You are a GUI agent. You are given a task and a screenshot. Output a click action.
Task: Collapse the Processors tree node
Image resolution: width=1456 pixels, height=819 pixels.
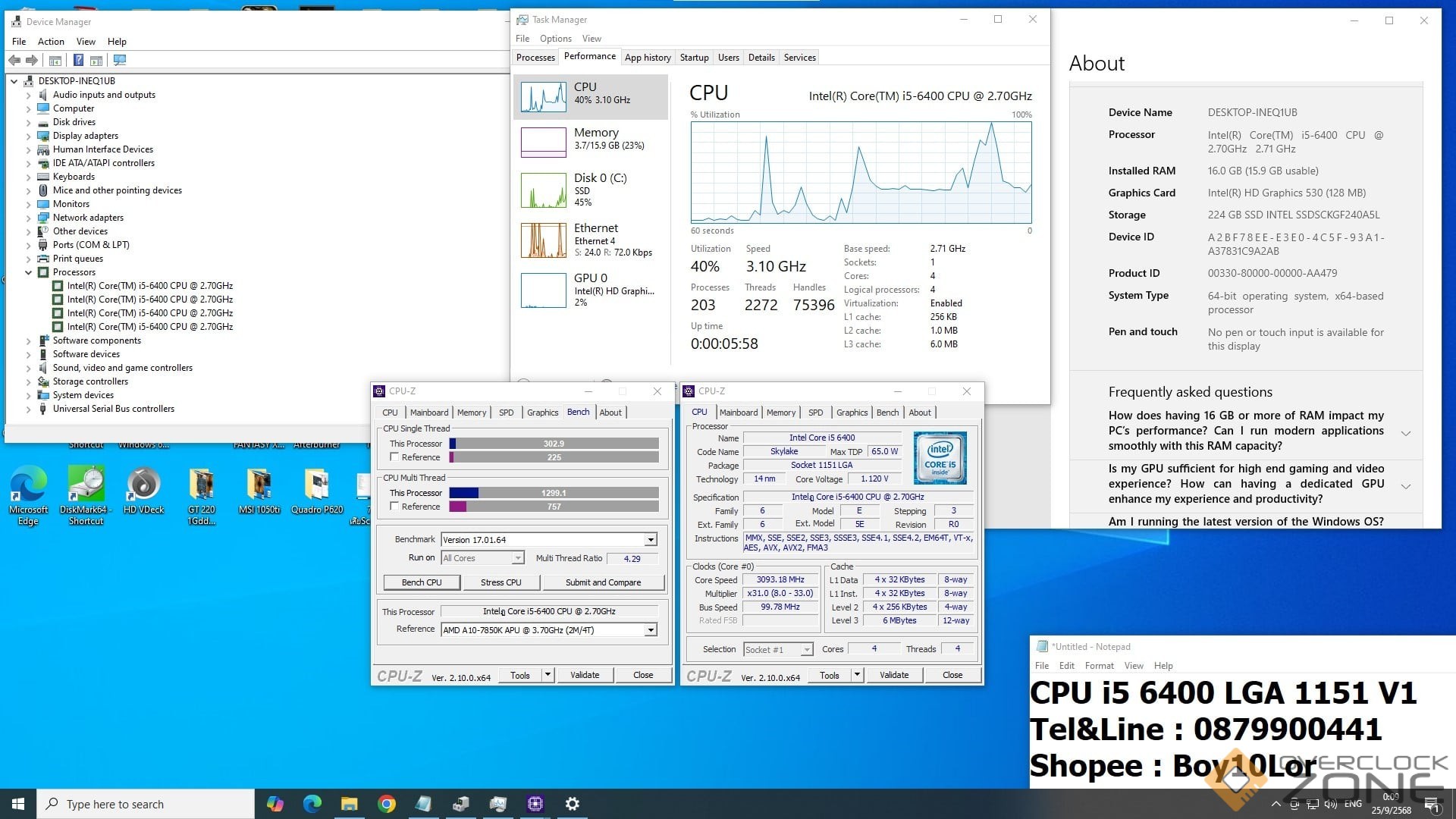click(29, 272)
